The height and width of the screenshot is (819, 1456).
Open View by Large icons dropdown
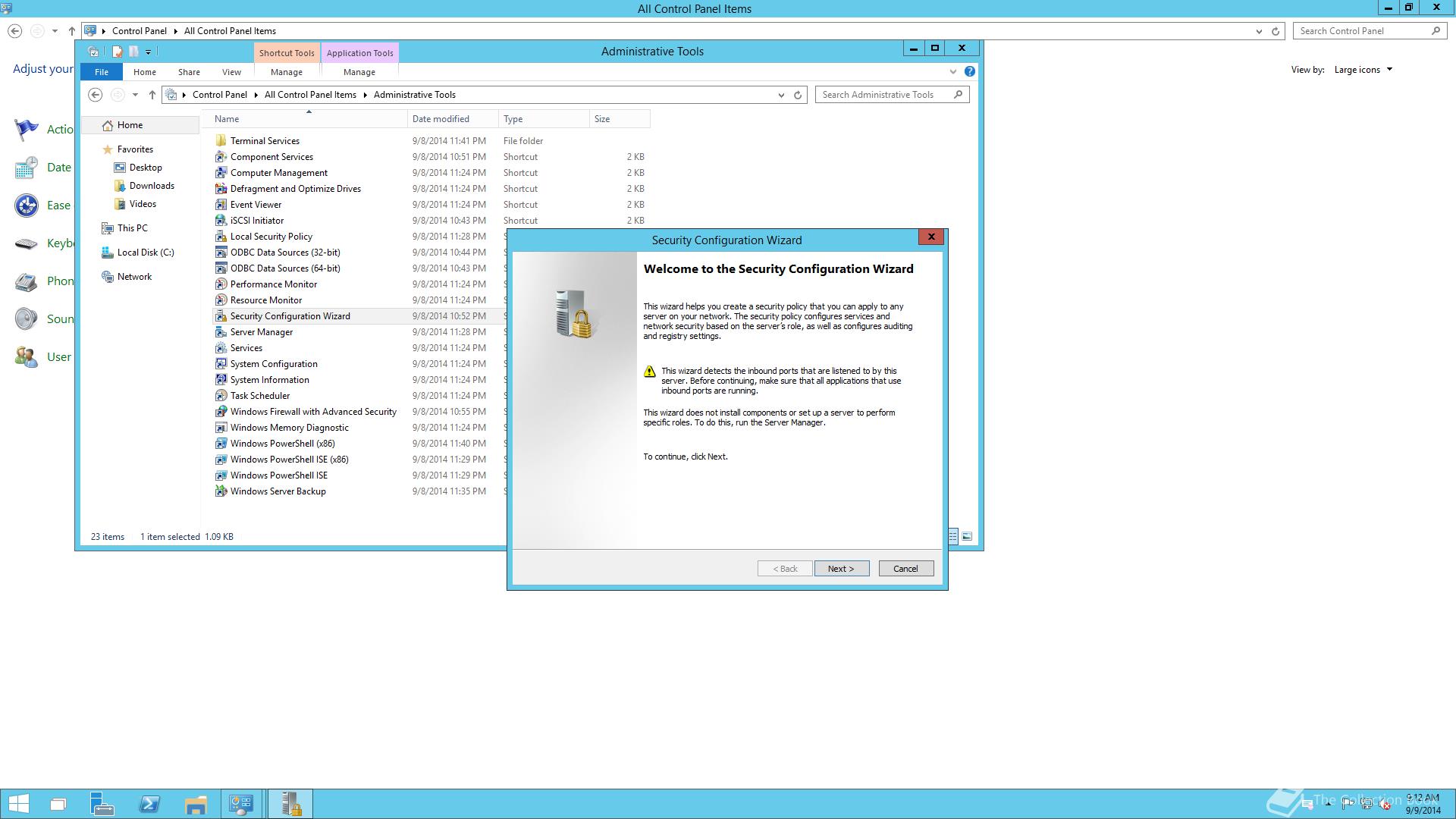[x=1363, y=70]
